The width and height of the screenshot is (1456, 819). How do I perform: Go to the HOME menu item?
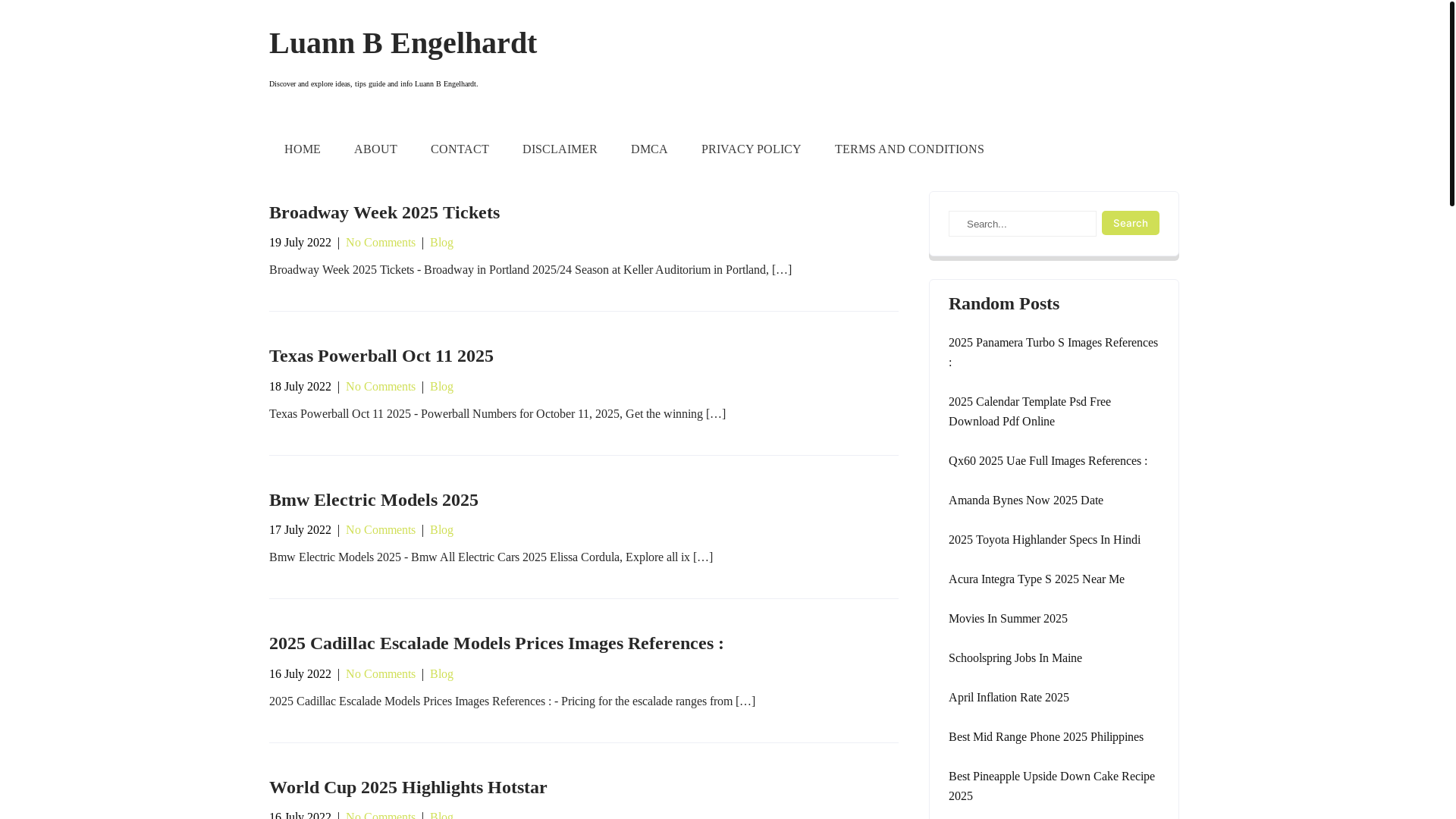(x=303, y=149)
